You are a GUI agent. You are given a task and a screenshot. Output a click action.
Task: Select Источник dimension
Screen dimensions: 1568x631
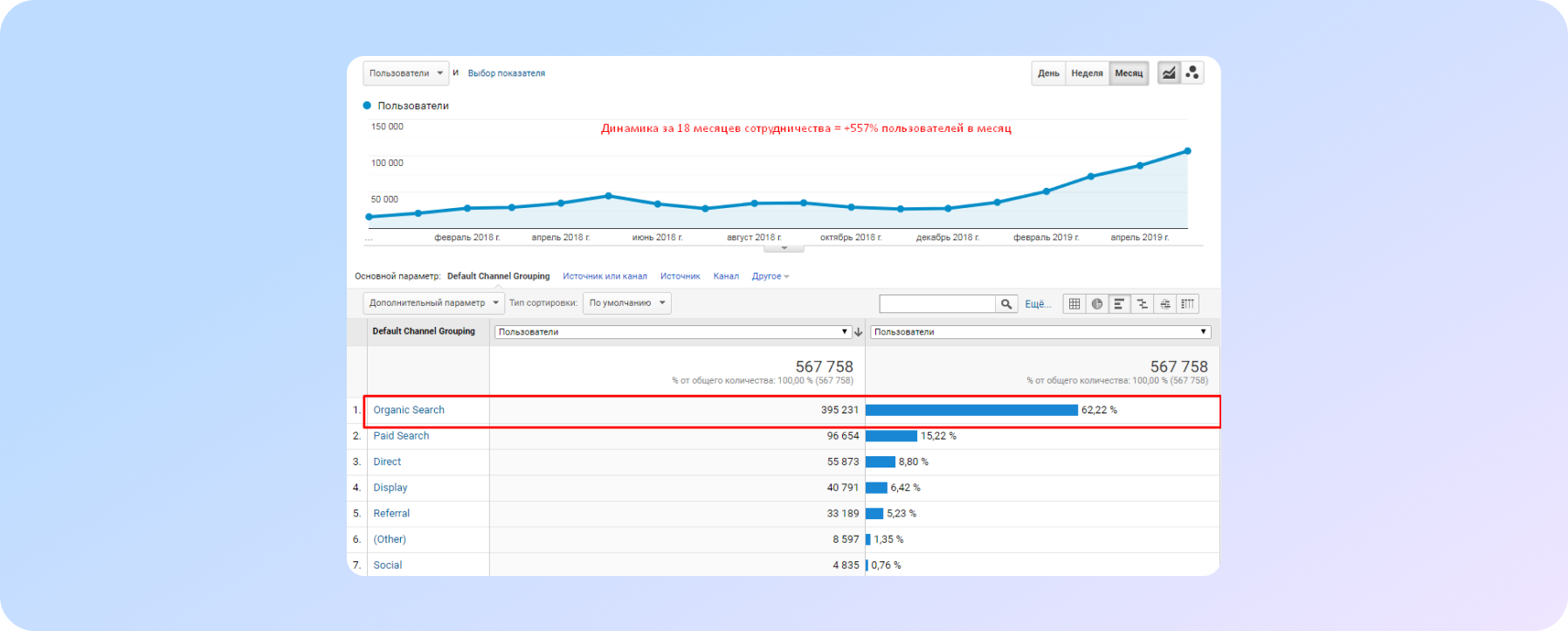(680, 276)
